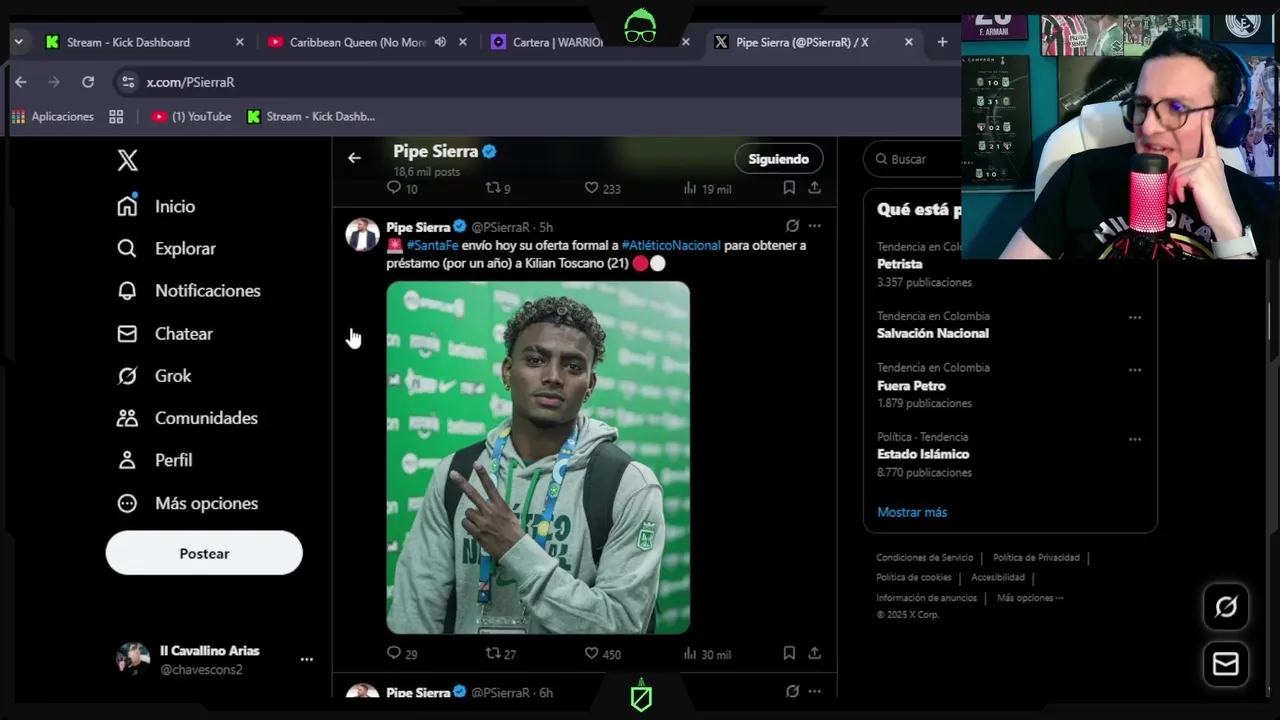Image resolution: width=1280 pixels, height=720 pixels.
Task: Open Política de cookies link
Action: [913, 577]
